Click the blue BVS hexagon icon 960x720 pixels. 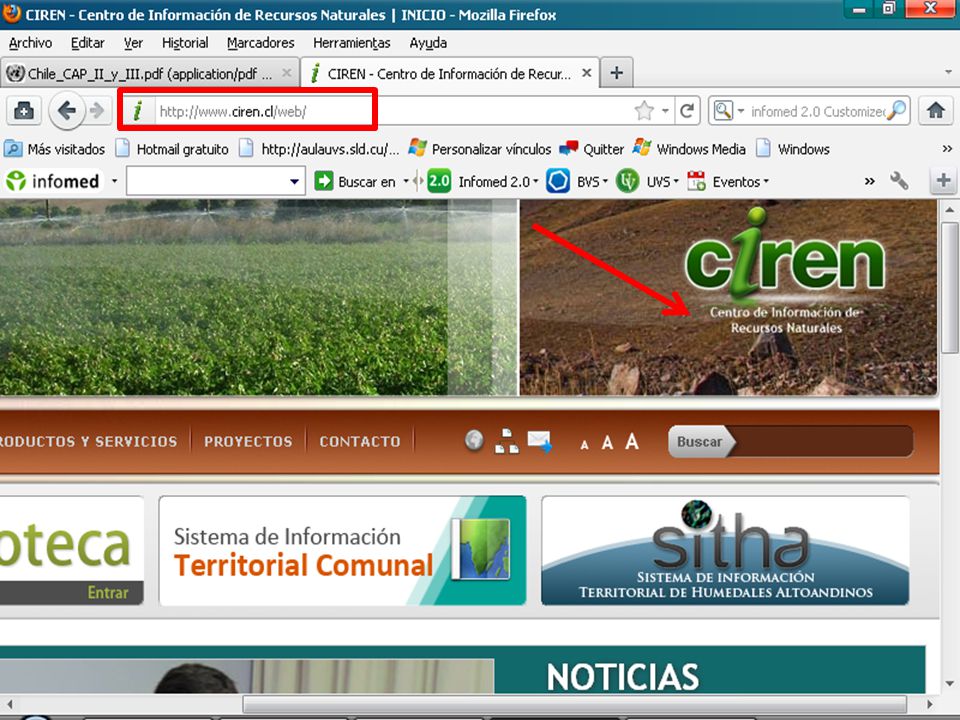[x=557, y=181]
